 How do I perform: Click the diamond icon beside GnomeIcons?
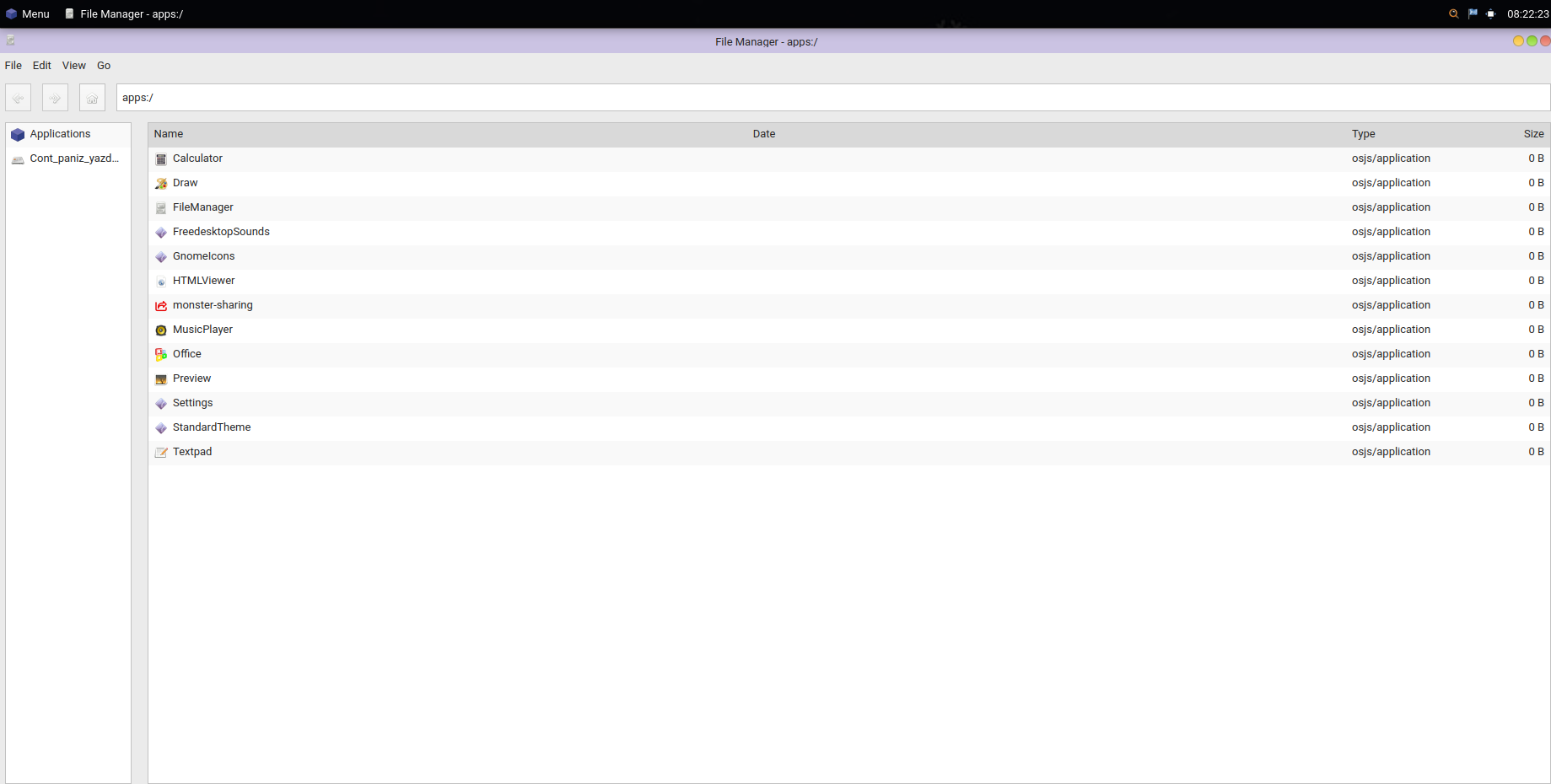click(161, 257)
